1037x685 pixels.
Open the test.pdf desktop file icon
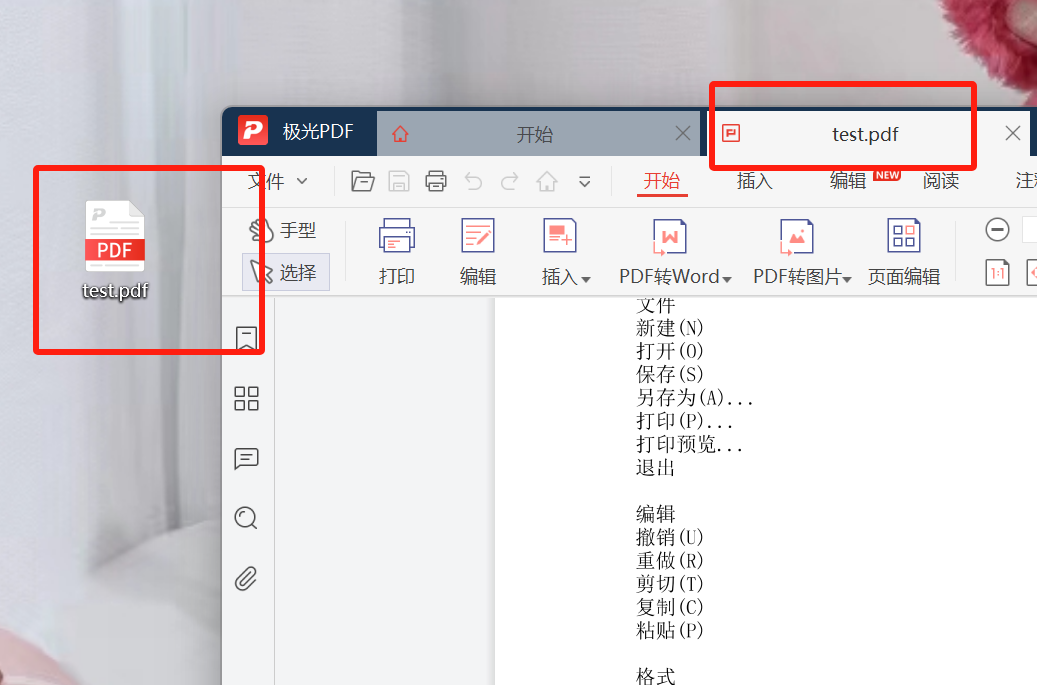click(115, 250)
